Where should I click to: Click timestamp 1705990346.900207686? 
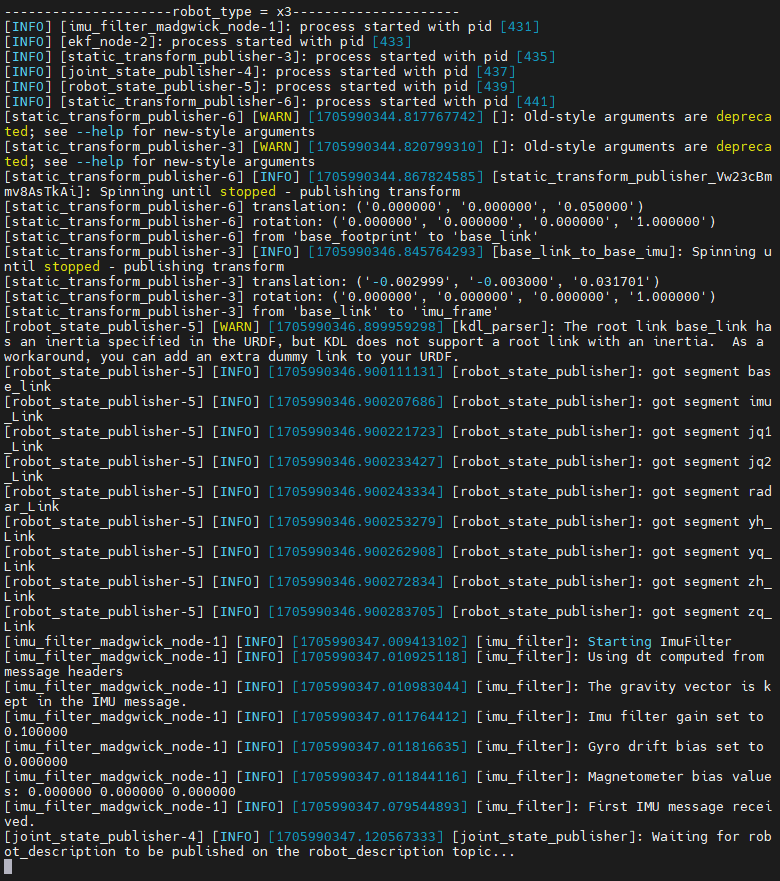tap(356, 402)
